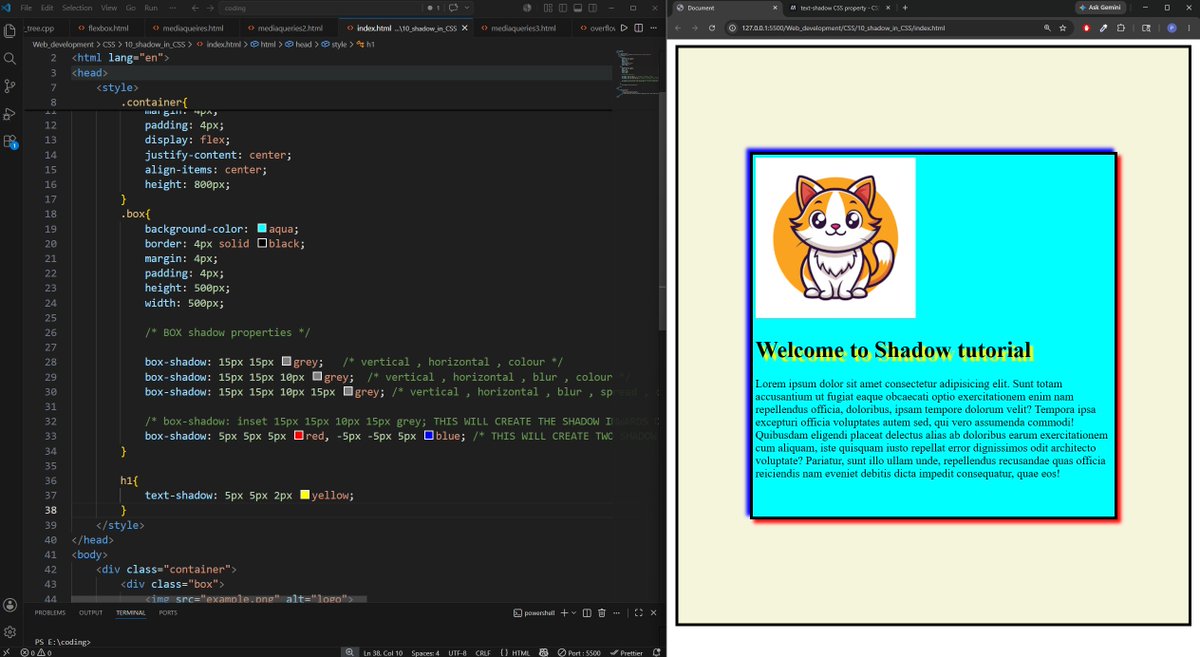Open the remote window indicator in status bar
Screen dimensions: 1200x657
click(x=8, y=652)
